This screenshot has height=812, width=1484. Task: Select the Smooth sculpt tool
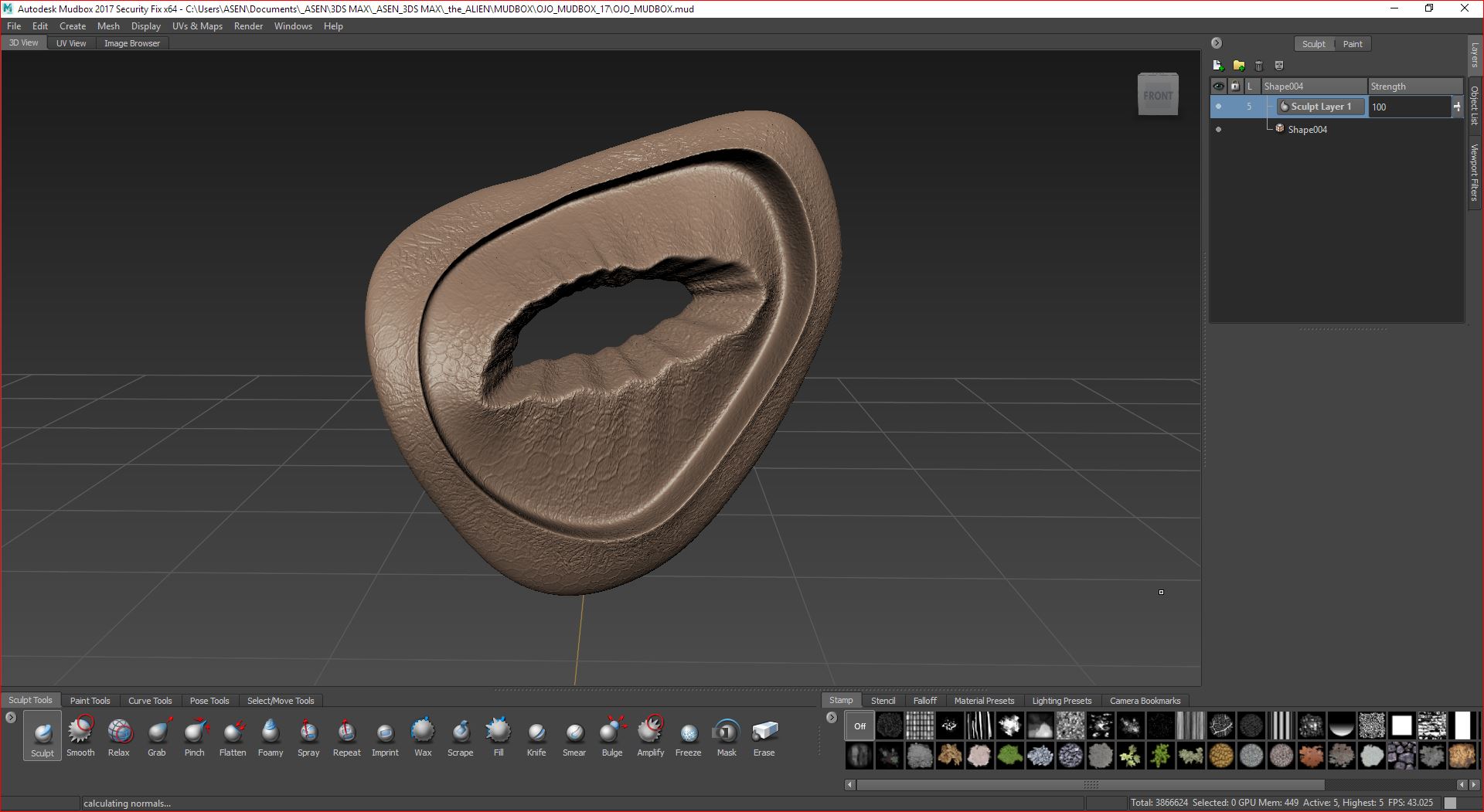click(x=80, y=732)
